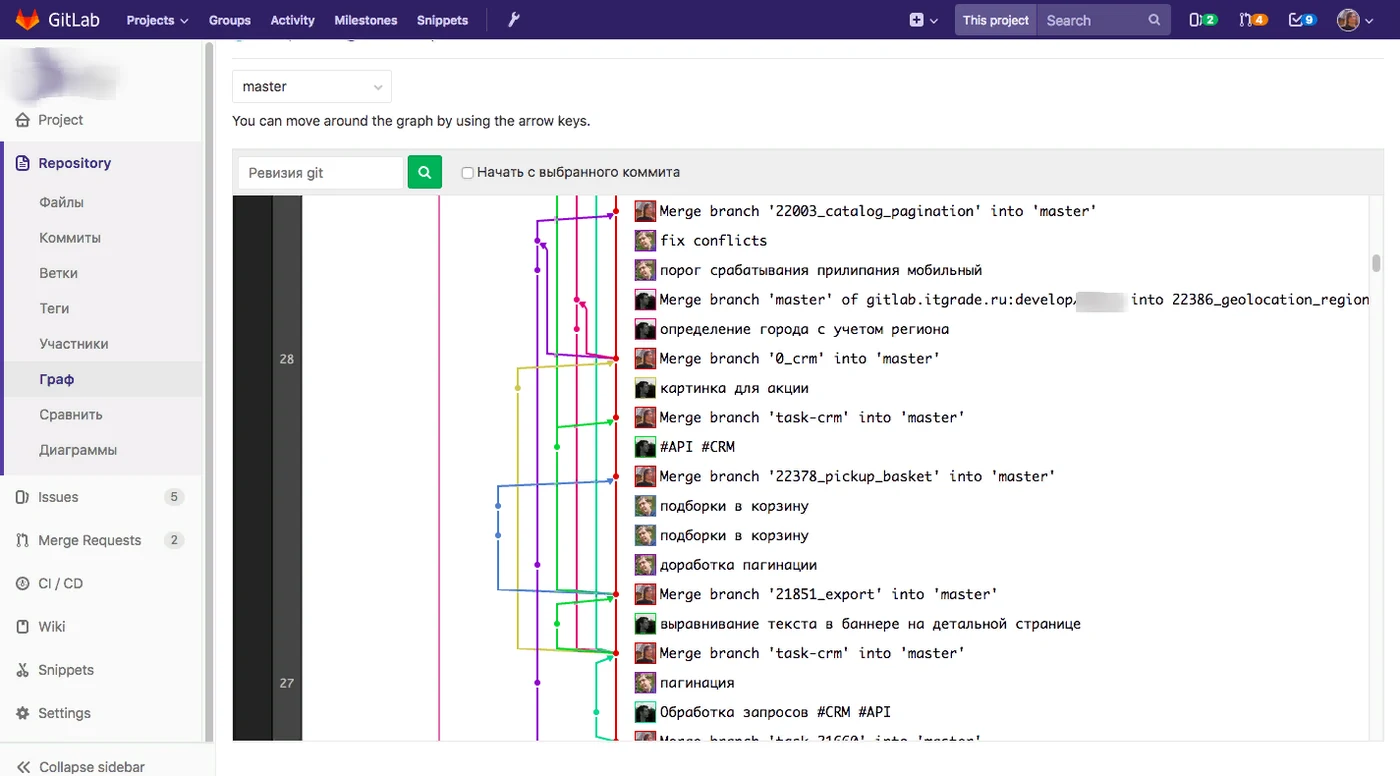Click the '#API #CRM' commit message
The width and height of the screenshot is (1400, 776).
(697, 447)
